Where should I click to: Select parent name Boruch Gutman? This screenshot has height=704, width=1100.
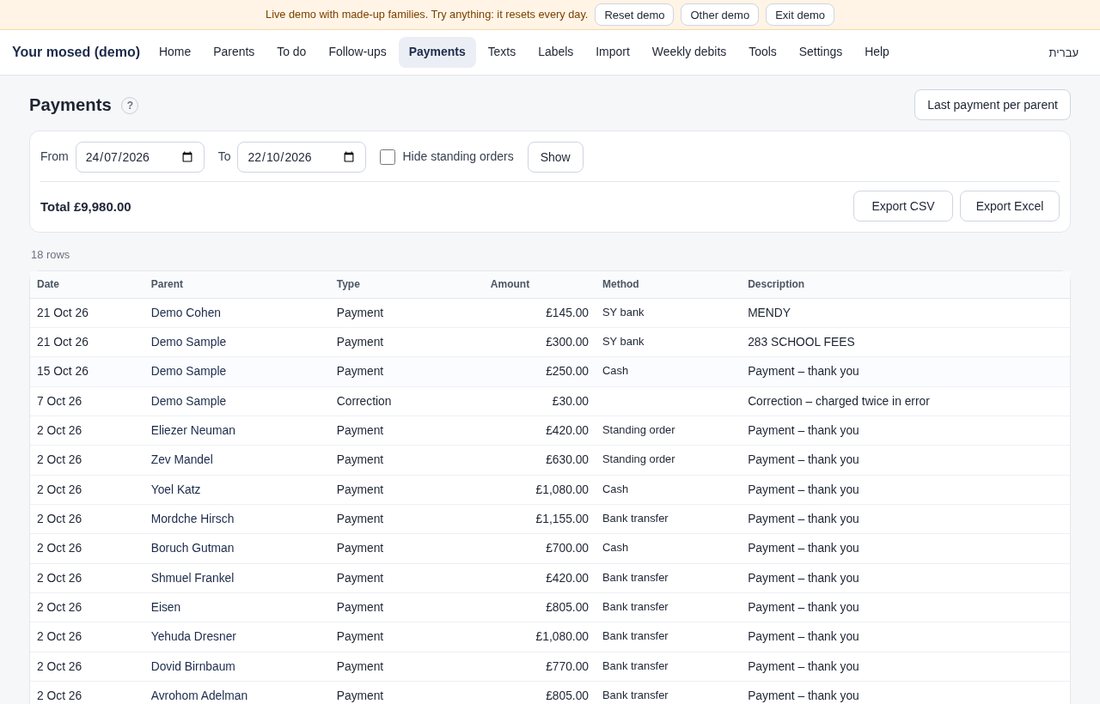click(192, 548)
